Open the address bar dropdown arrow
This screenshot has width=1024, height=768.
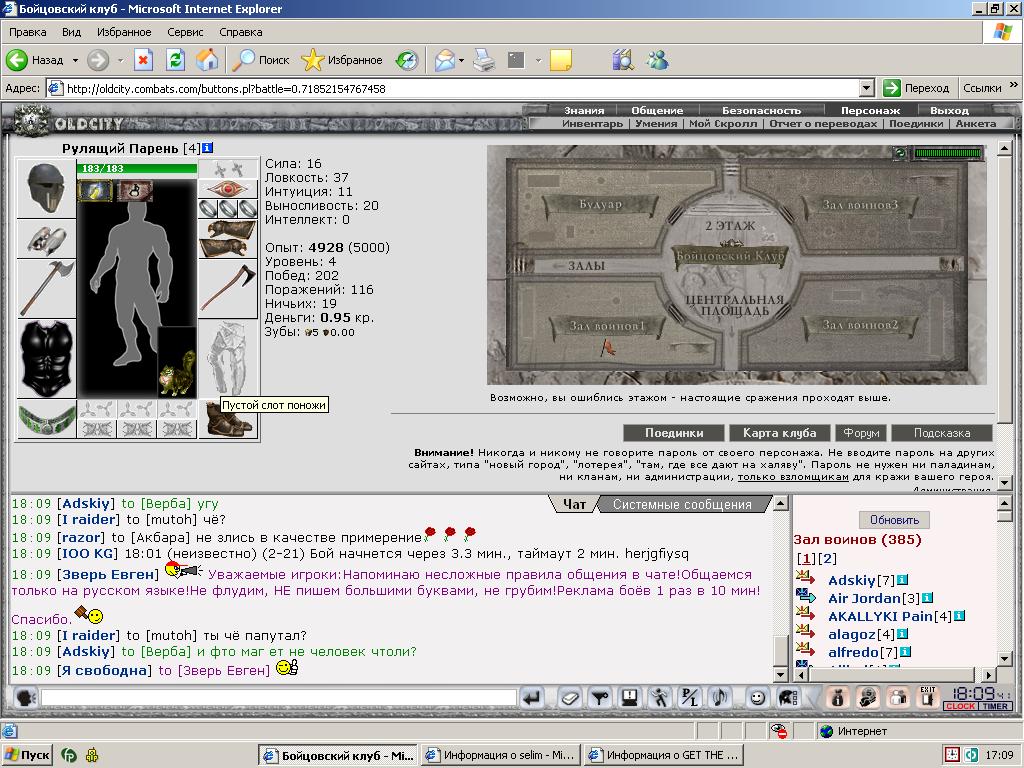pyautogui.click(x=867, y=88)
